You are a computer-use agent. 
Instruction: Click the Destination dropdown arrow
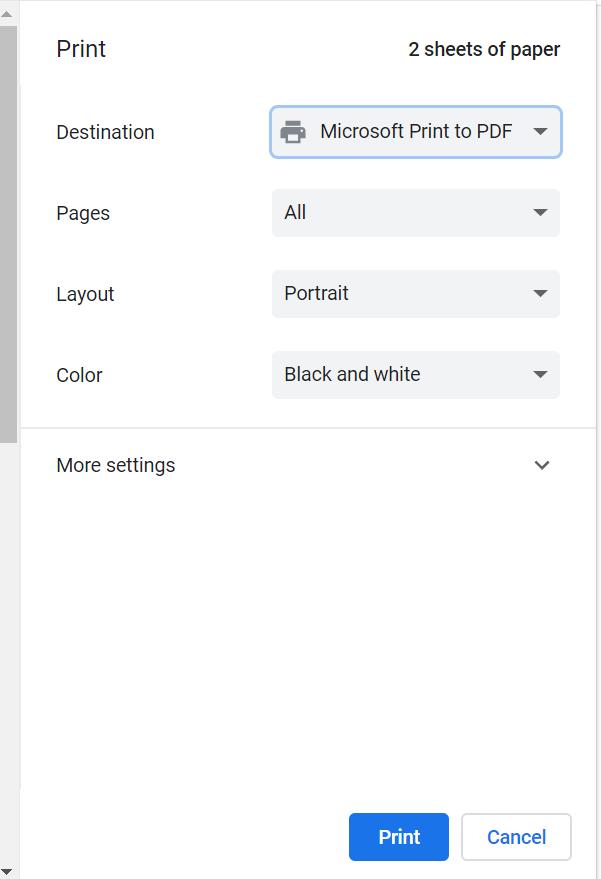540,132
